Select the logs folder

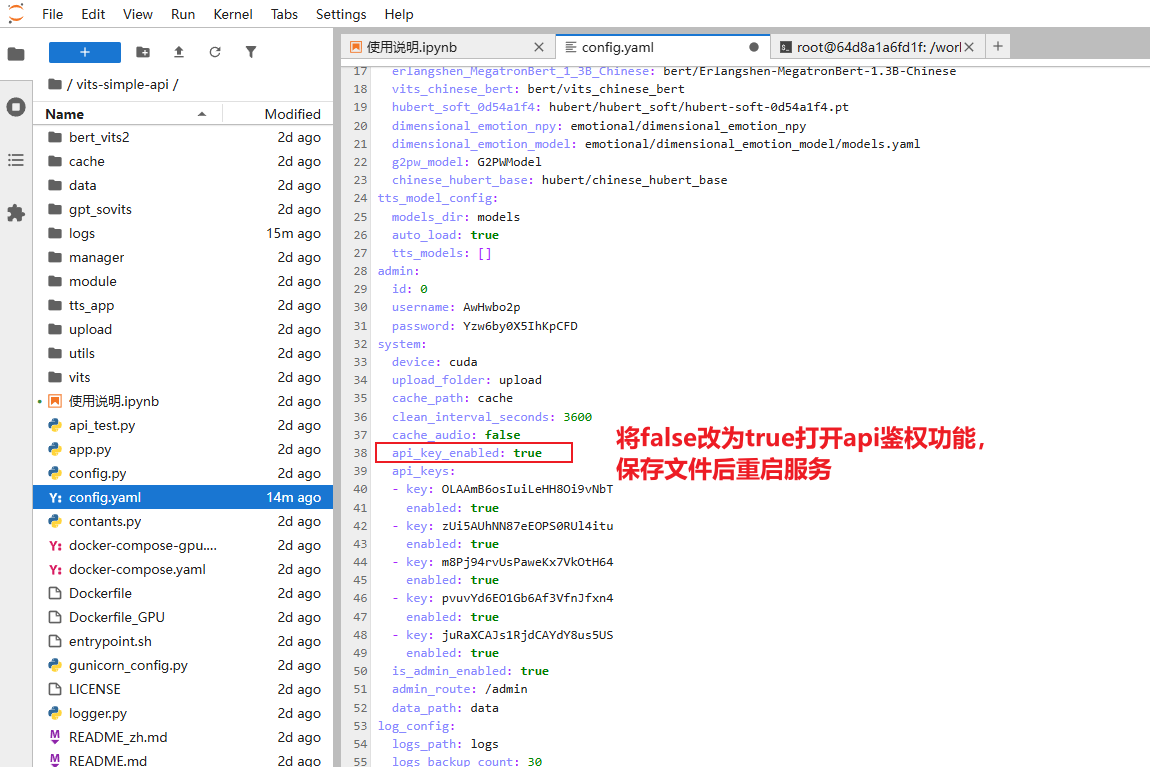coord(183,233)
